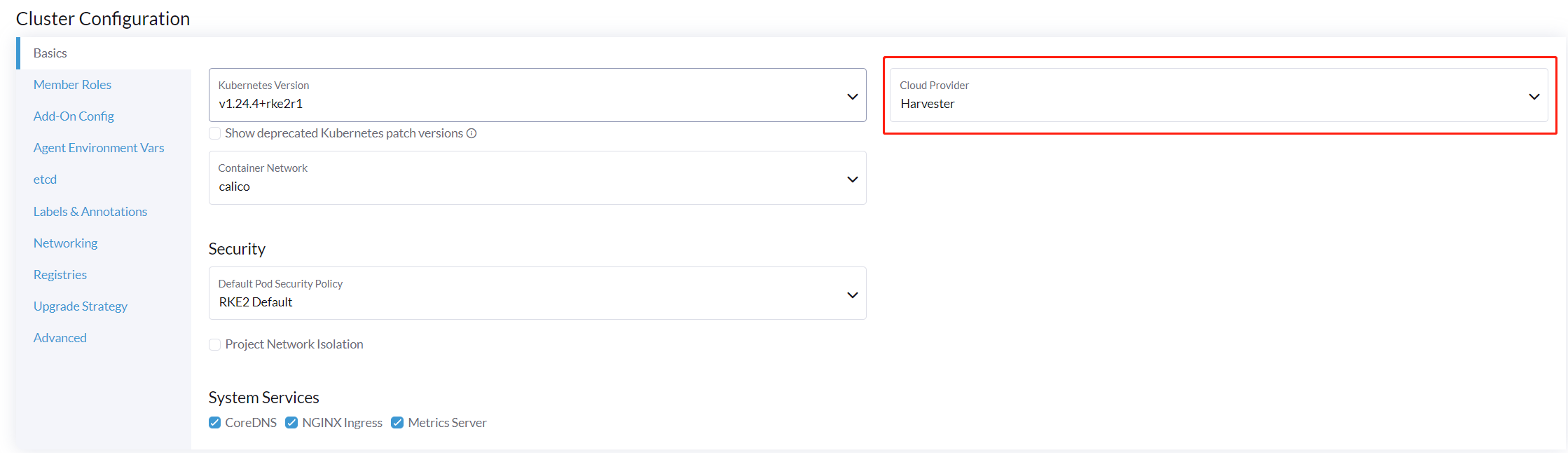Open the Upgrade Strategy section
The height and width of the screenshot is (453, 1568).
click(80, 306)
